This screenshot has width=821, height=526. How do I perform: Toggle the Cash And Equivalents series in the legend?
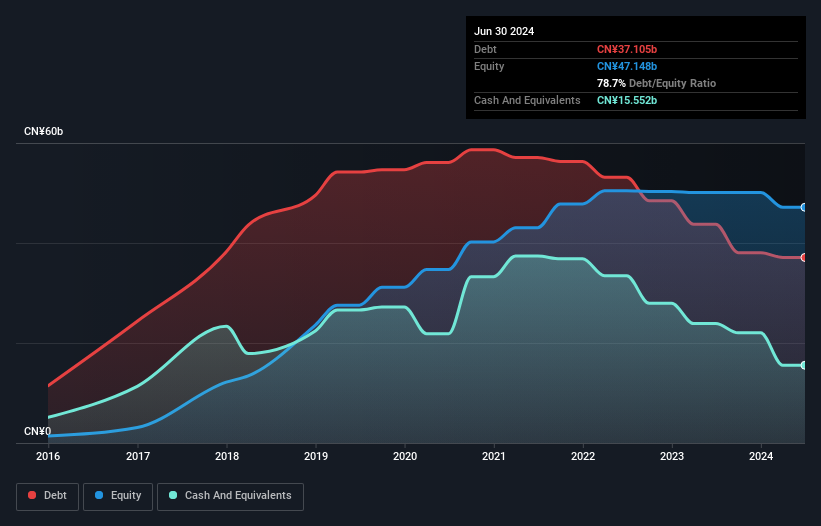pos(230,496)
